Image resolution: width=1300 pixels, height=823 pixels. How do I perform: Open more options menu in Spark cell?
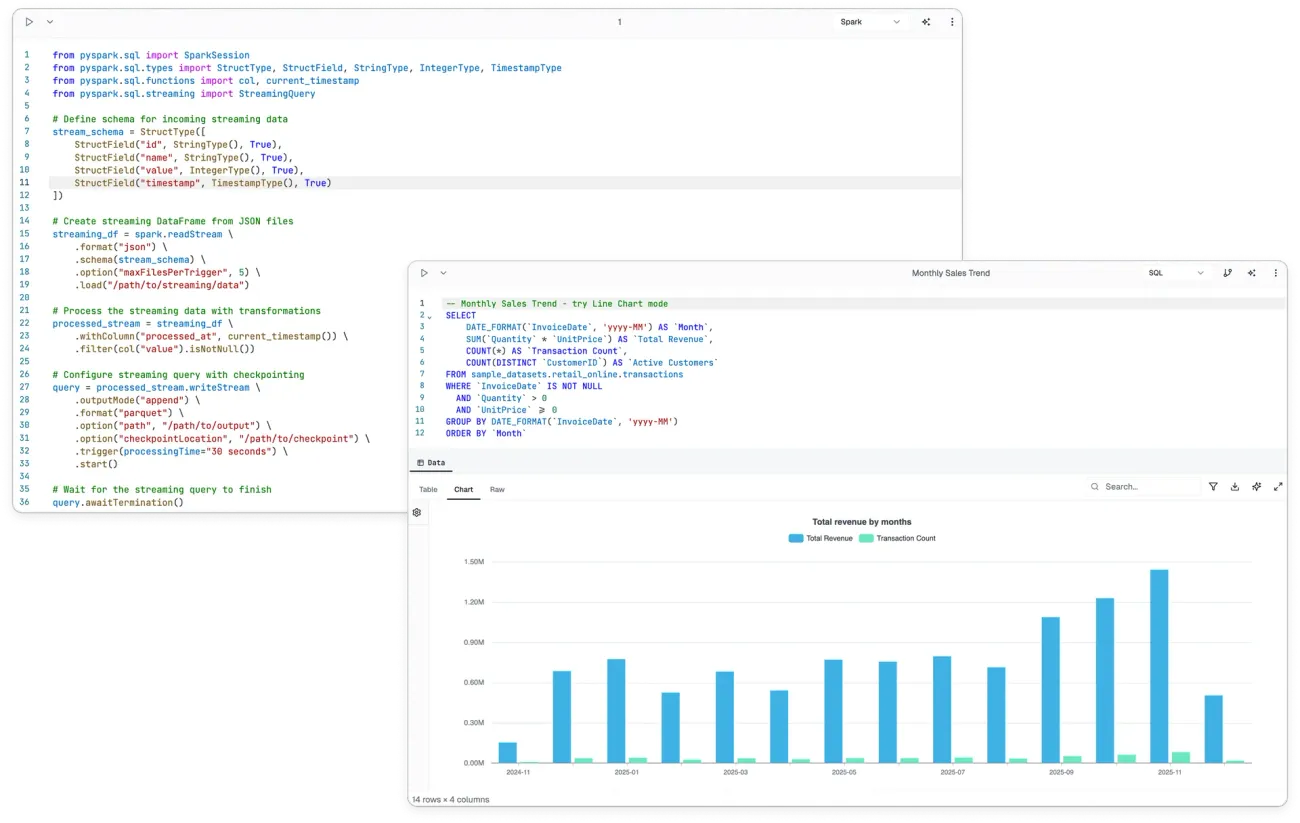coord(951,22)
